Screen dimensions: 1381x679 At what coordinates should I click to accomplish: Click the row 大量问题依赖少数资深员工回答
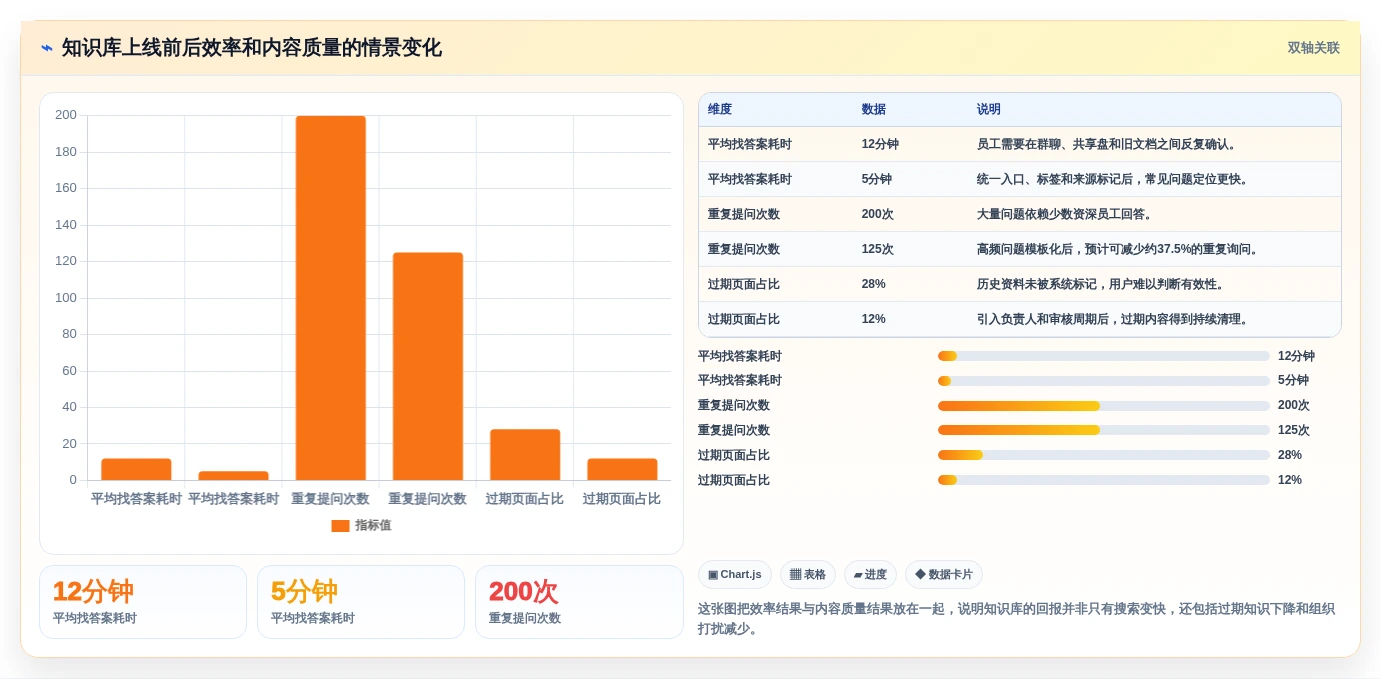[1020, 214]
